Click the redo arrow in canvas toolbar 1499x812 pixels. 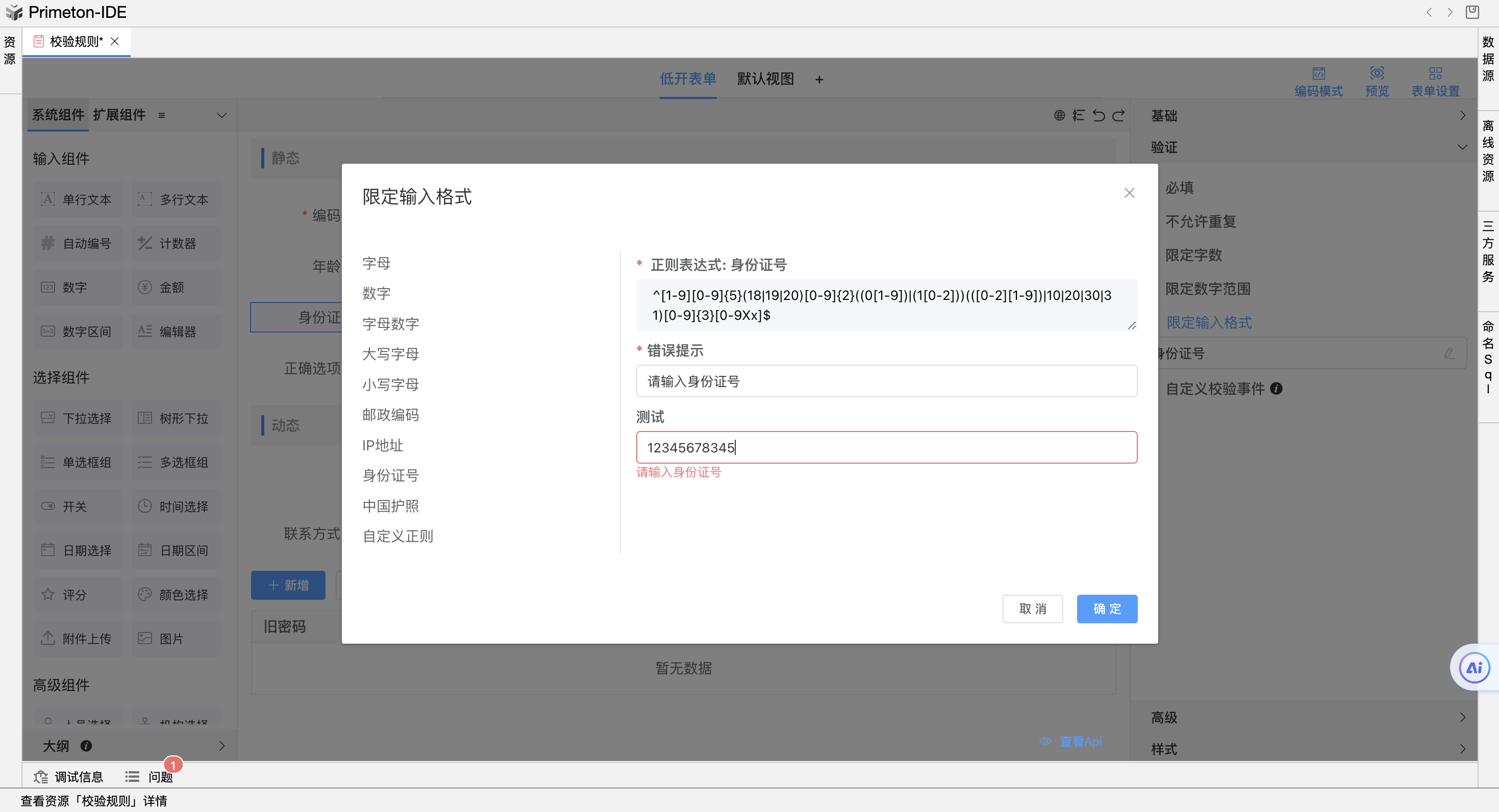tap(1118, 116)
